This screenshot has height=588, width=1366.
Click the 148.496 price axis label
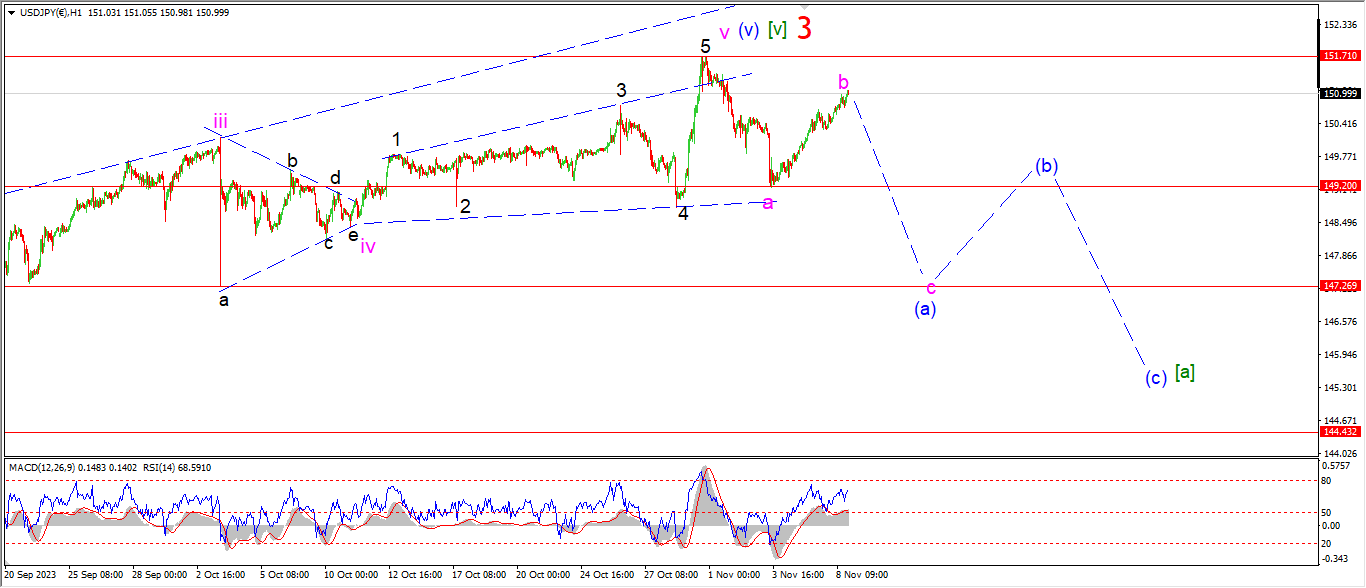pos(1340,222)
